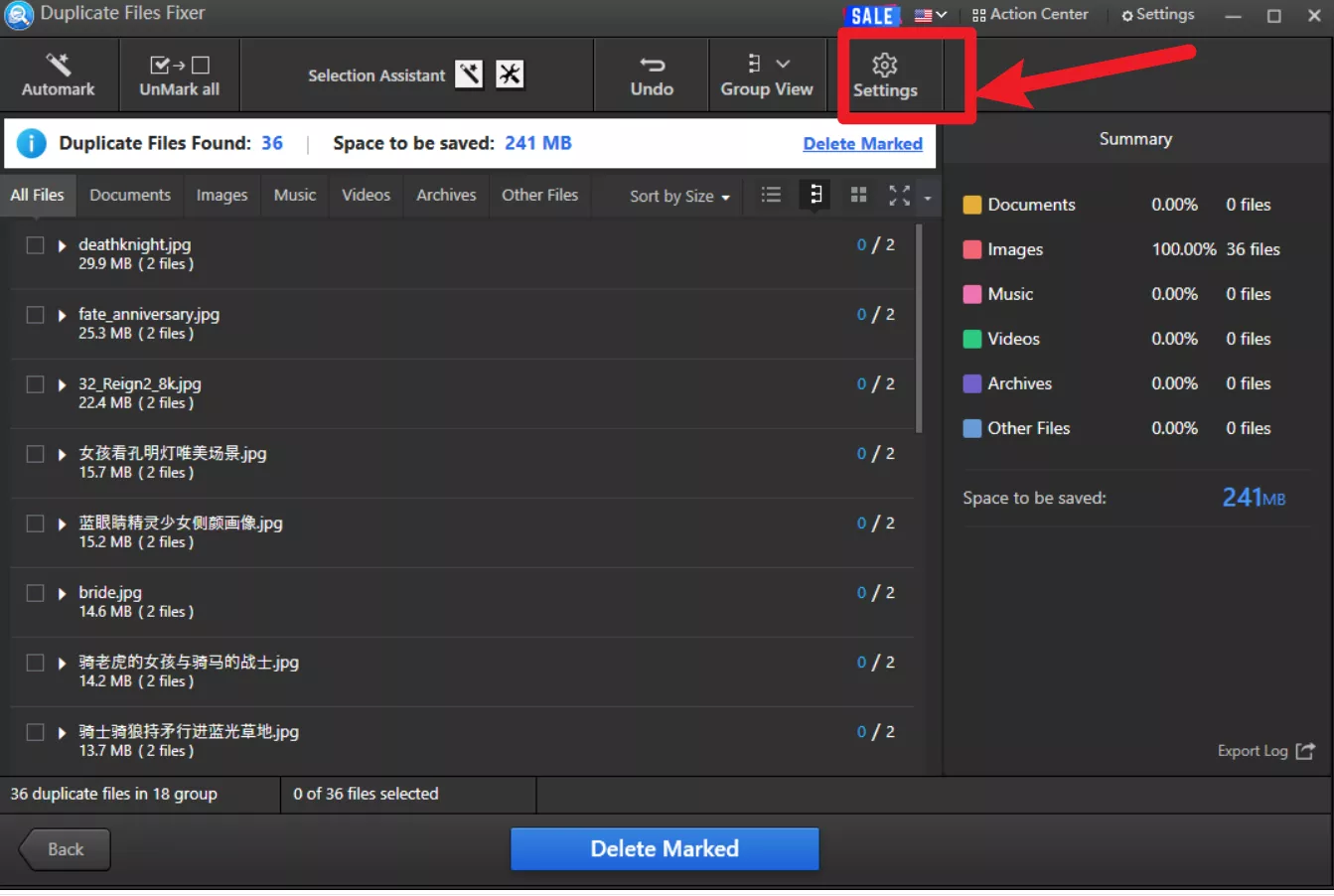Expand the 32_Reign2_8k.jpg duplicate group

click(x=62, y=384)
